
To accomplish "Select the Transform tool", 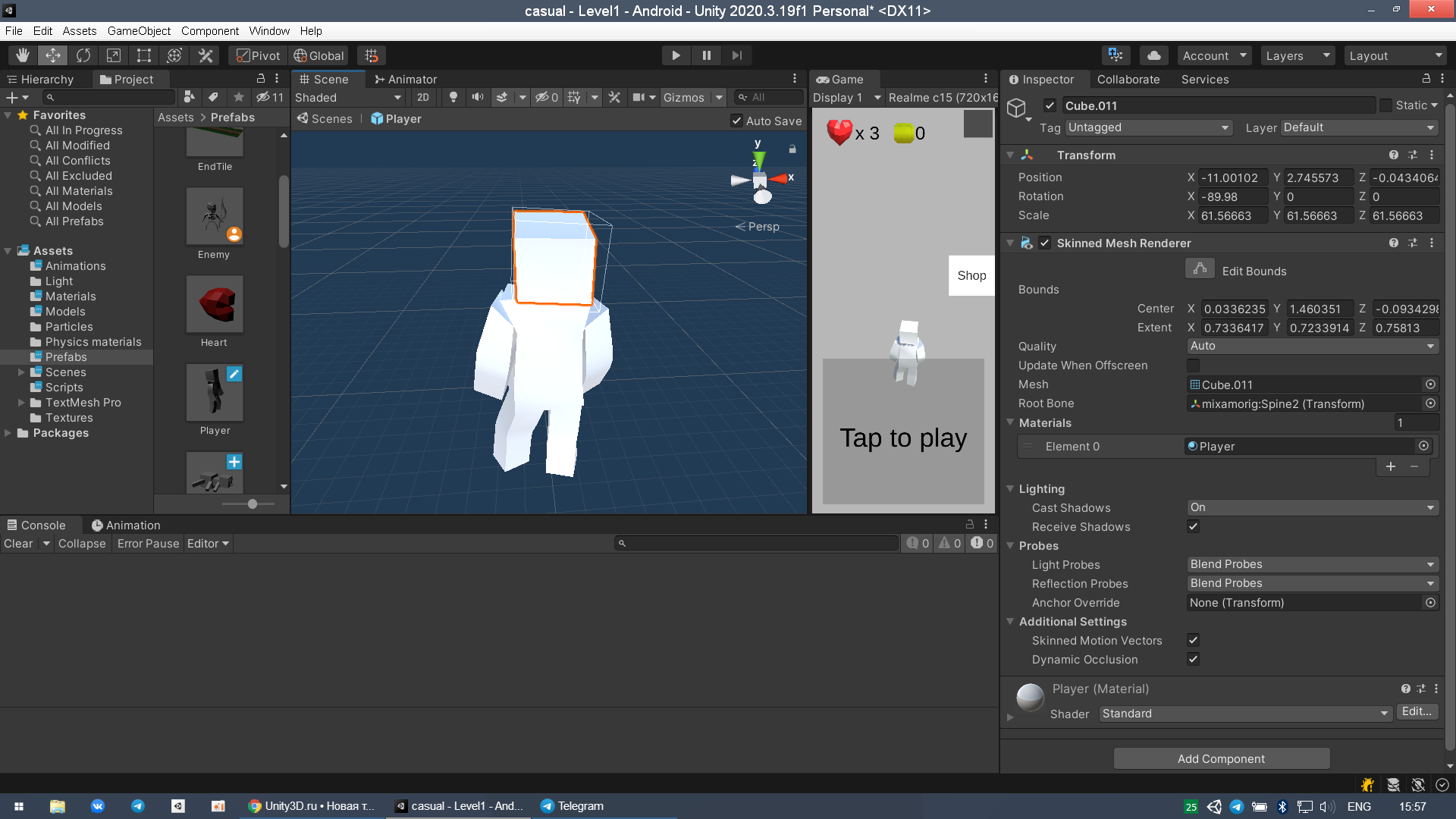I will [174, 55].
